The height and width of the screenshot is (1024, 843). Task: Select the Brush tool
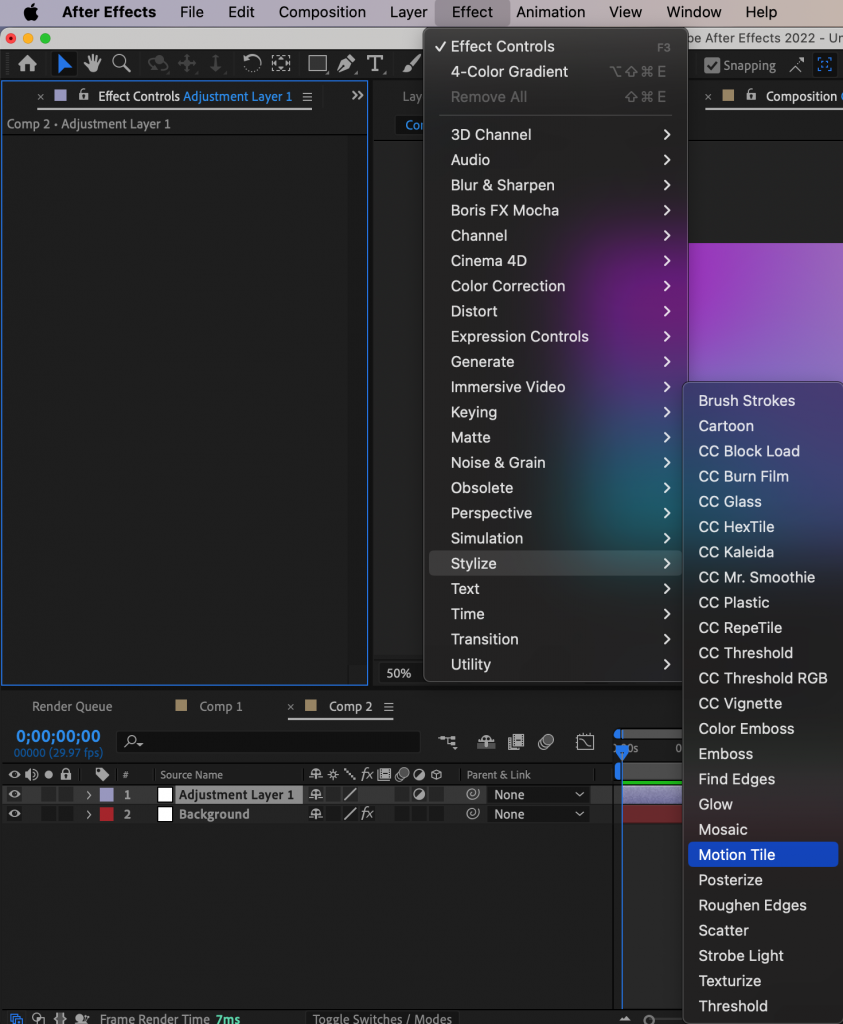pyautogui.click(x=410, y=64)
